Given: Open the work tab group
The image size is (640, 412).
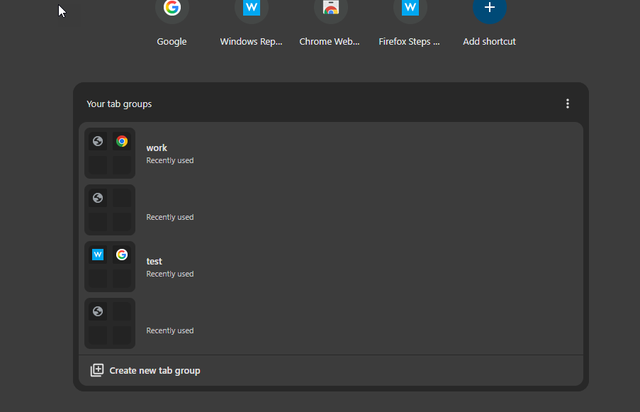Looking at the screenshot, I should click(331, 153).
